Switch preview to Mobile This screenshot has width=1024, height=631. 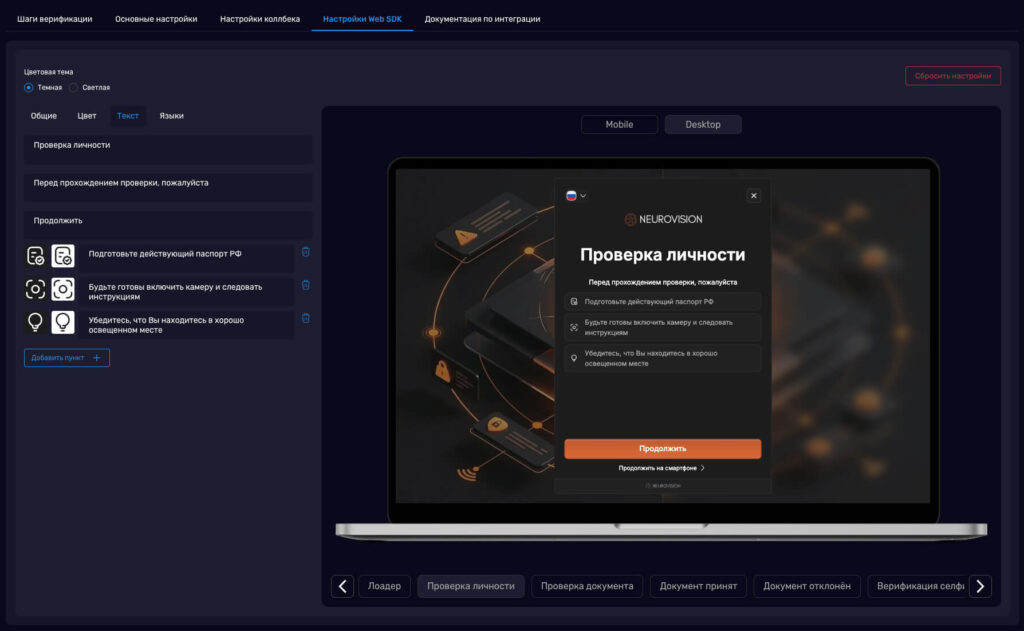pos(619,124)
